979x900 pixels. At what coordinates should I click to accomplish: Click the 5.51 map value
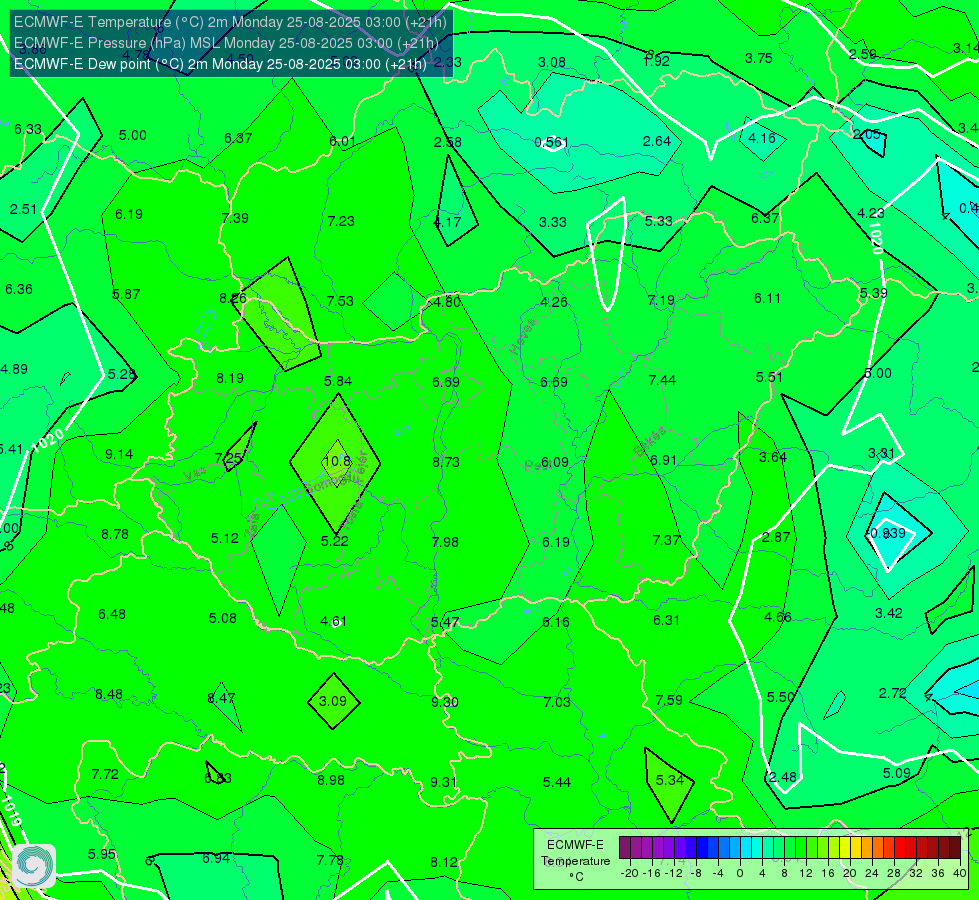pos(769,377)
